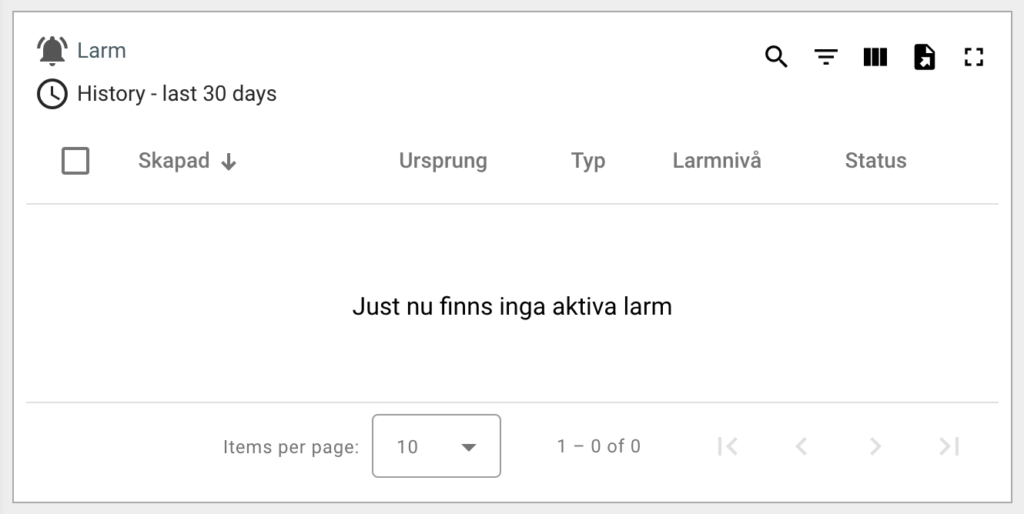
Task: Open History - last 30 days selector
Action: 177,94
